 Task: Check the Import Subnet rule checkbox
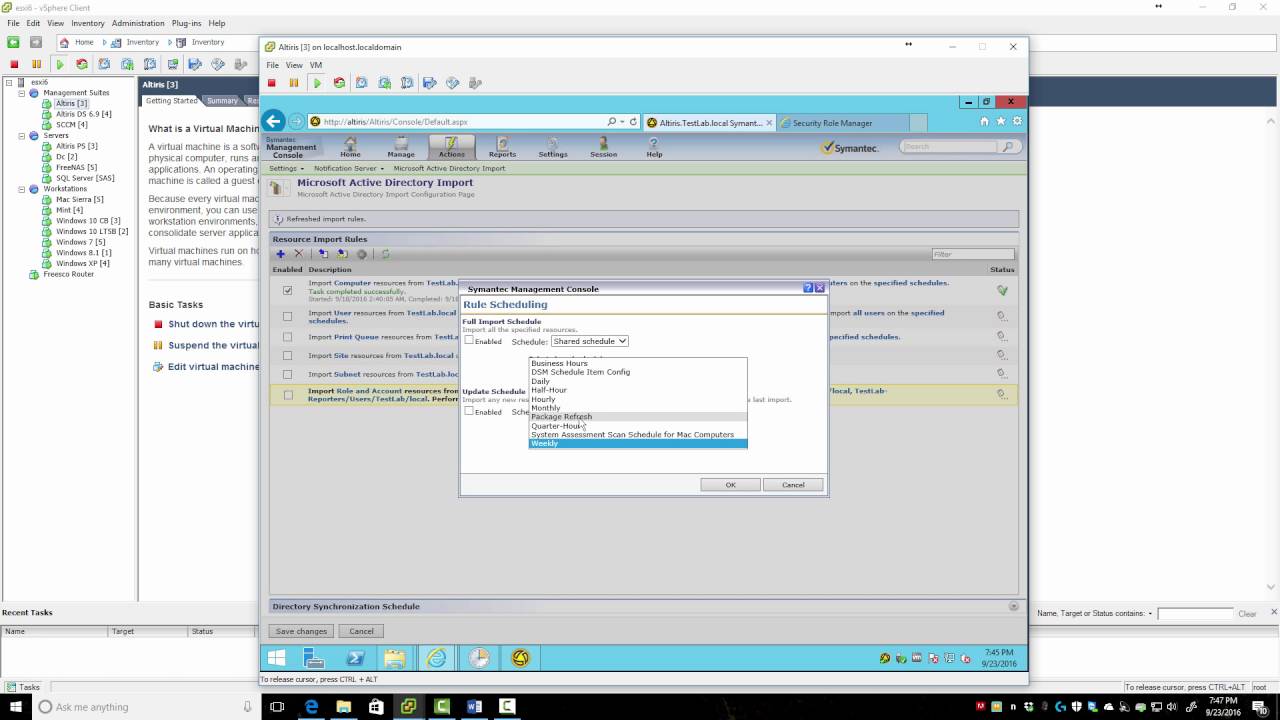pyautogui.click(x=287, y=374)
